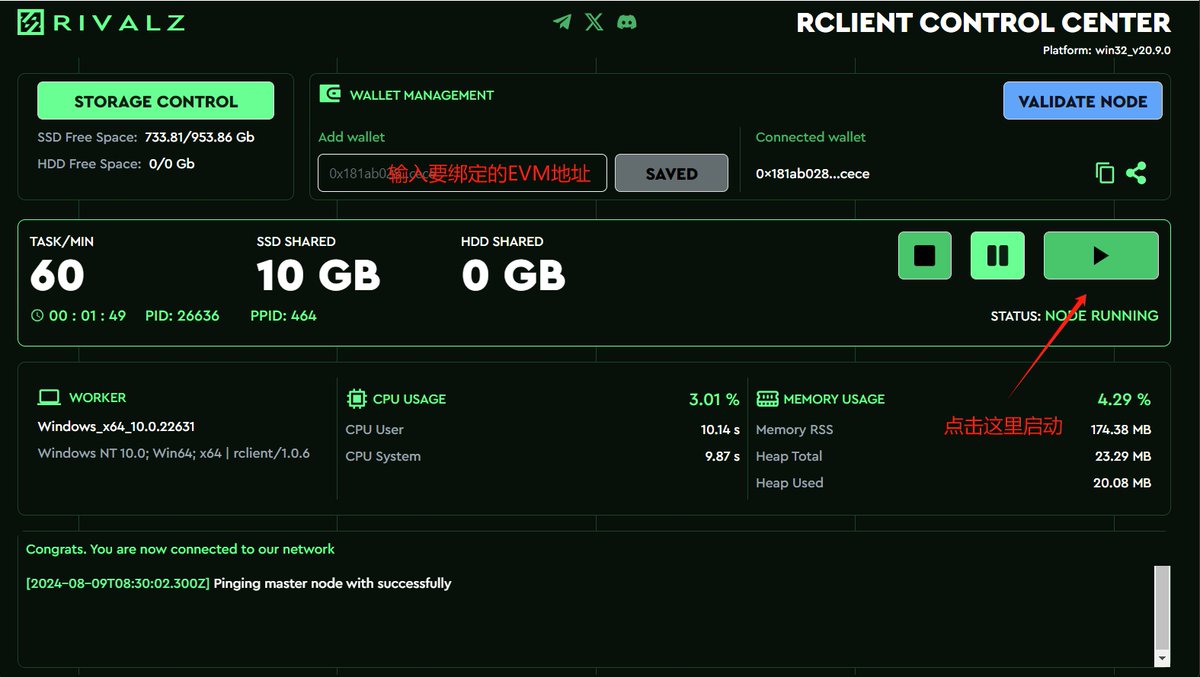Viewport: 1200px width, 677px height.
Task: Open the X (Twitter) icon
Action: [x=594, y=21]
